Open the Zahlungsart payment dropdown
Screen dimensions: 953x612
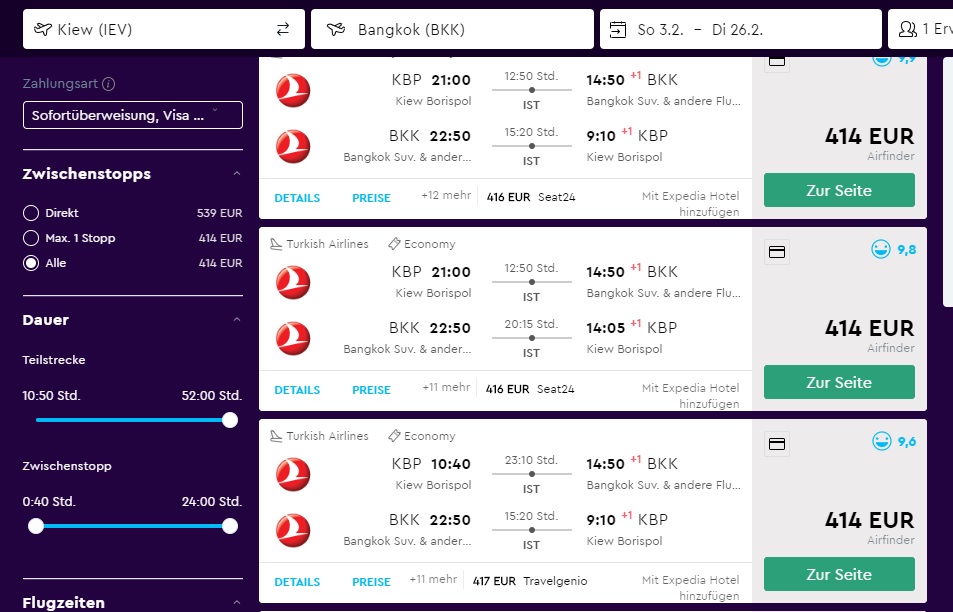(x=132, y=115)
